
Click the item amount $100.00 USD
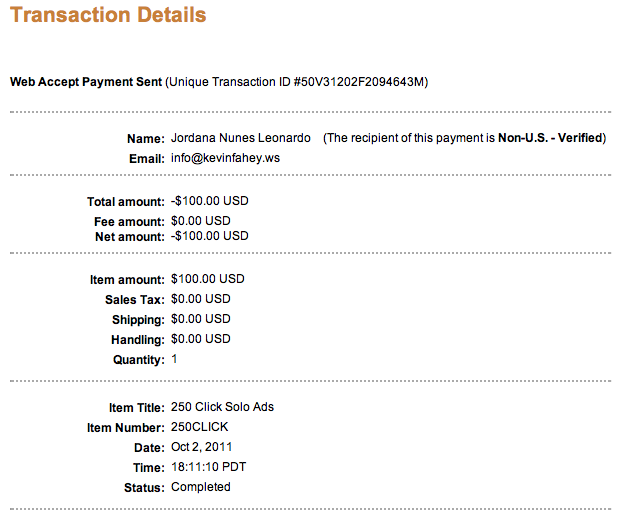[x=208, y=279]
